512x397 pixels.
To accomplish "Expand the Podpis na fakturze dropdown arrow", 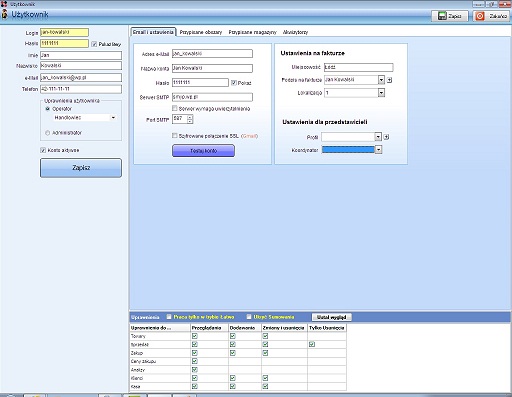I will click(x=381, y=80).
